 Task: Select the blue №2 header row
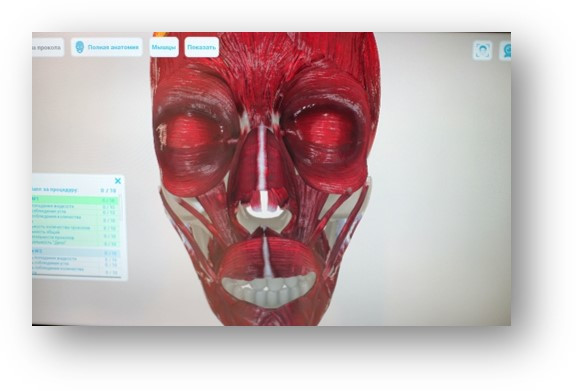(76, 252)
